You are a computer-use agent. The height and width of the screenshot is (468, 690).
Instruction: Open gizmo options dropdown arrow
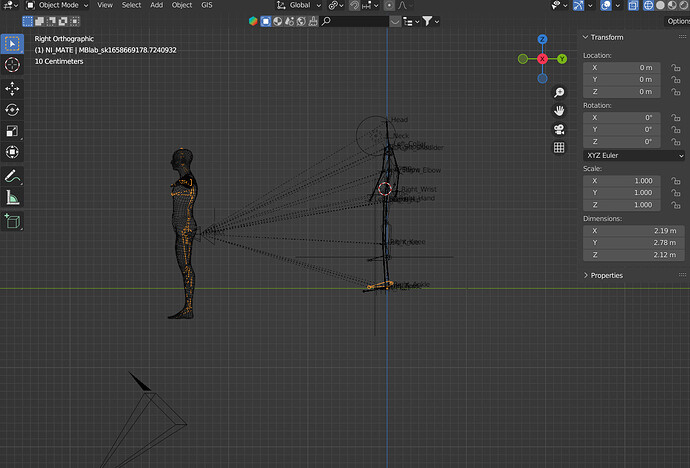(590, 5)
